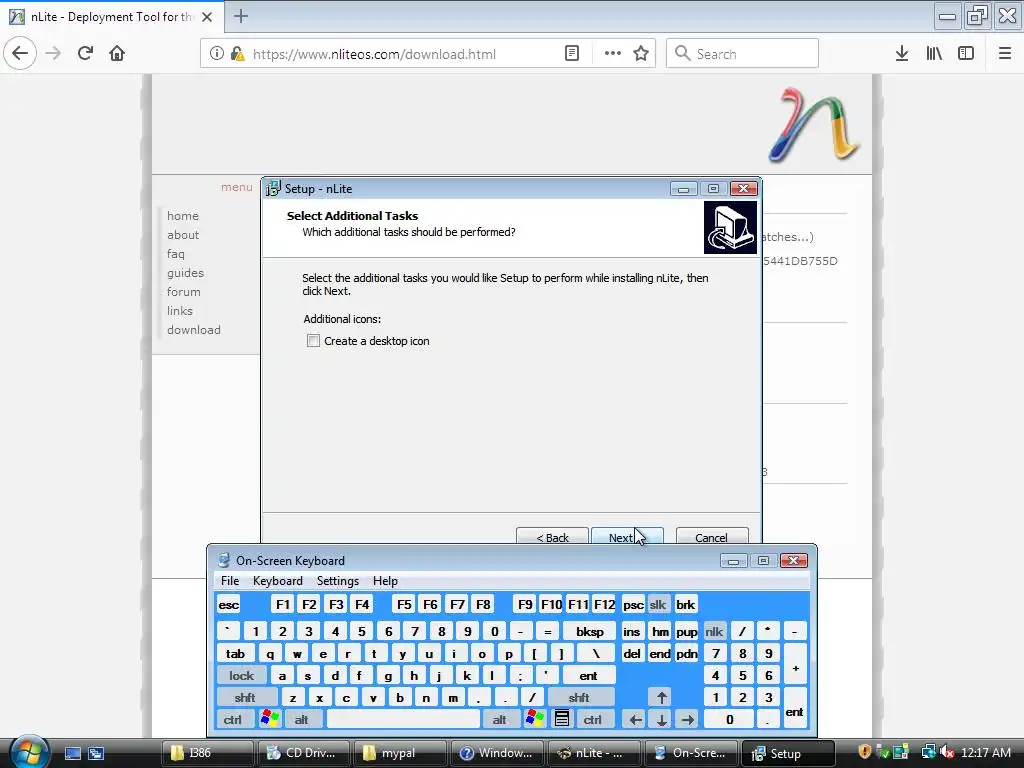Viewport: 1024px width, 768px height.
Task: Open the links page in site menu
Action: coord(180,310)
